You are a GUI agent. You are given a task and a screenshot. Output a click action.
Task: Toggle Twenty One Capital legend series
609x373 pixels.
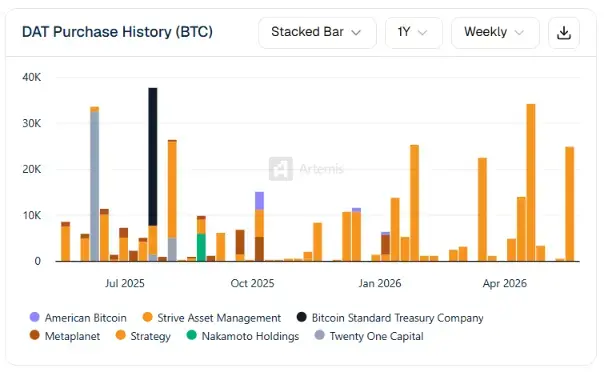pos(369,336)
